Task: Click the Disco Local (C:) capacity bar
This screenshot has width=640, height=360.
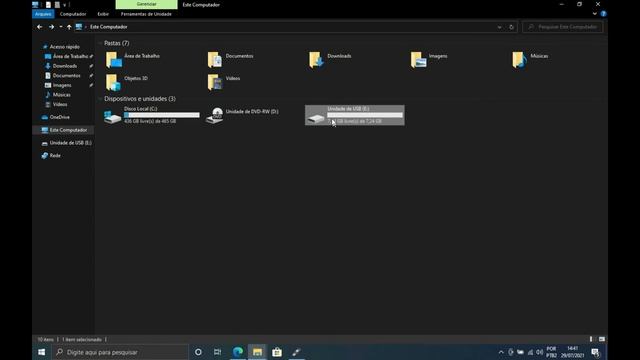Action: pos(162,115)
